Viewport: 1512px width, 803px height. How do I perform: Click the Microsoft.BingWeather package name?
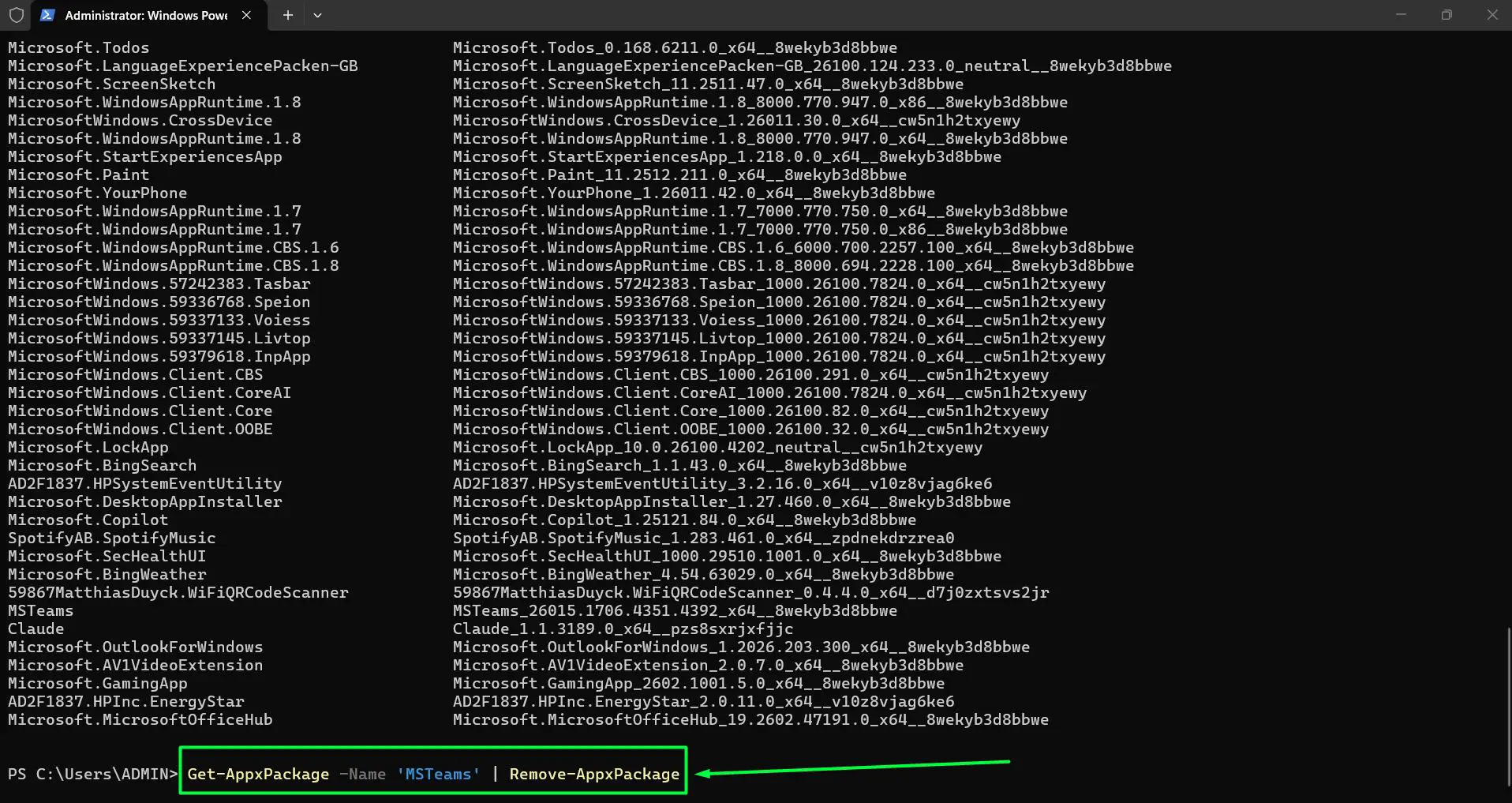(x=106, y=574)
